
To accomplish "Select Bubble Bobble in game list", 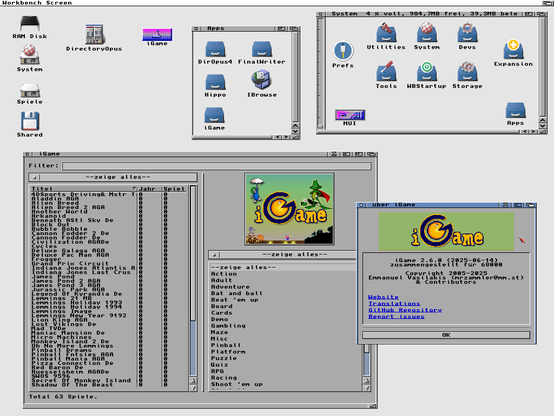I will pos(59,229).
